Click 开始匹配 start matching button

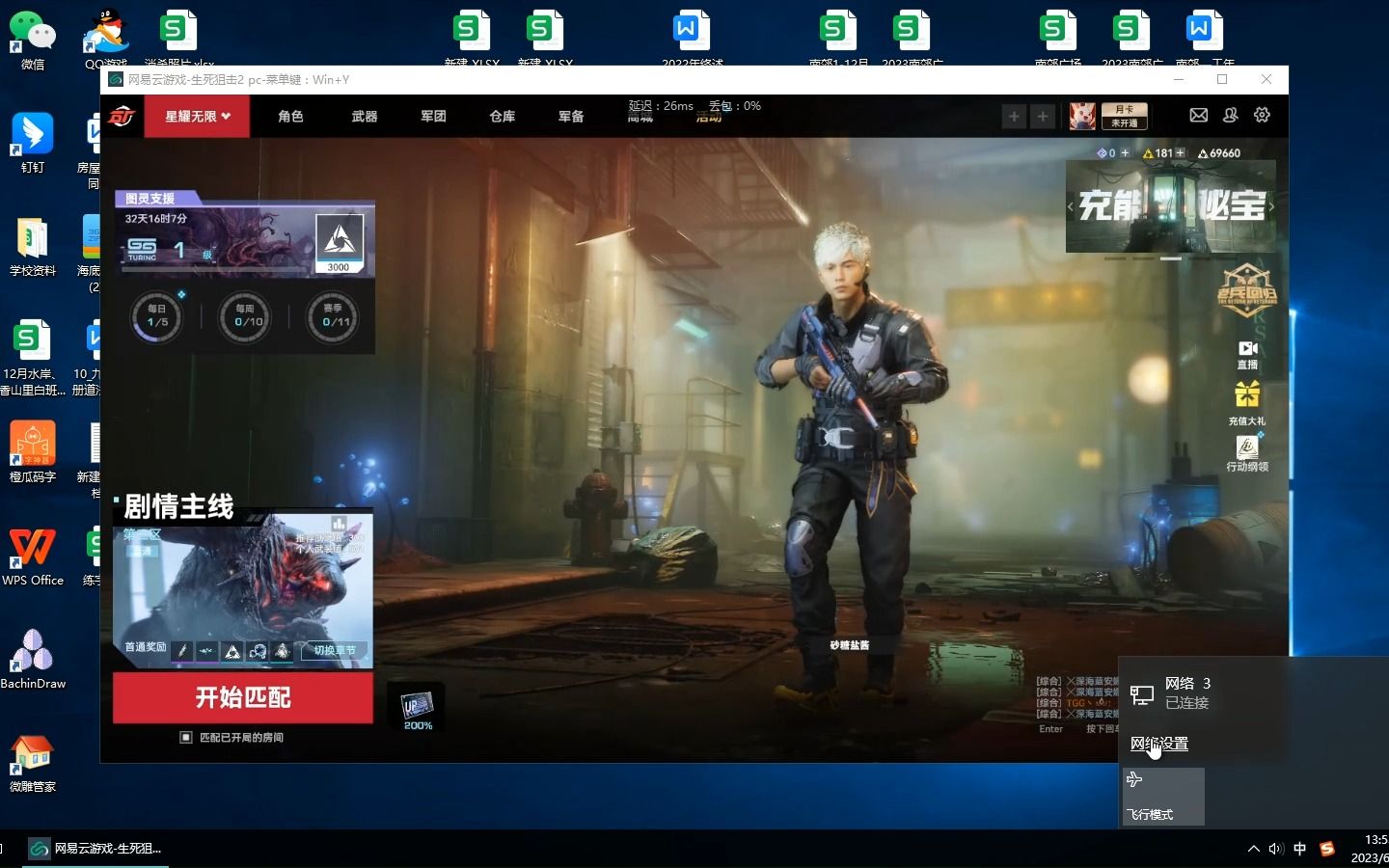[x=243, y=697]
